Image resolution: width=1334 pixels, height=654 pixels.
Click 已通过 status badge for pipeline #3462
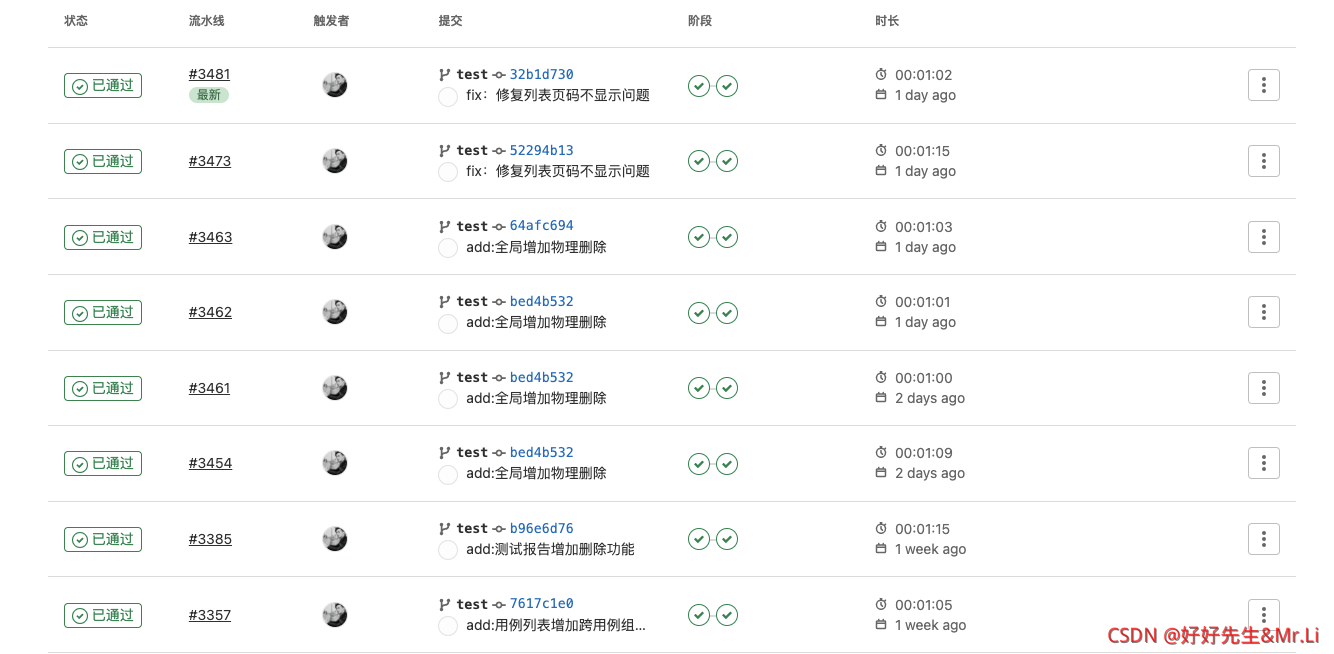tap(103, 312)
